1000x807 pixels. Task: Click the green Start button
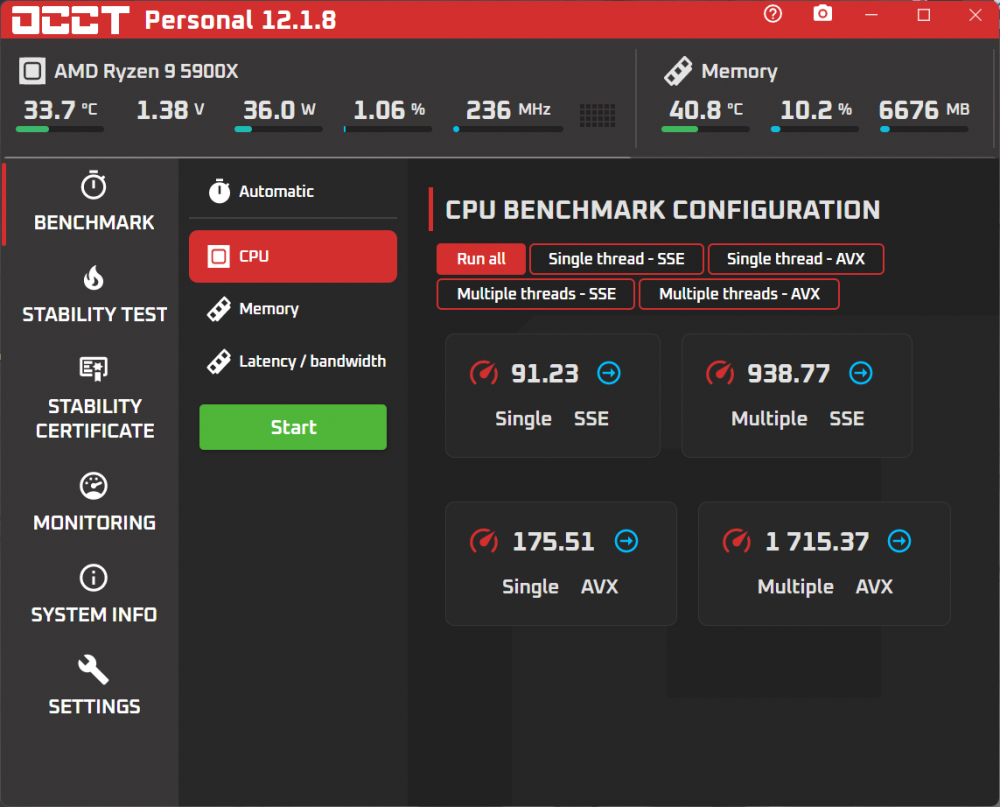[293, 427]
